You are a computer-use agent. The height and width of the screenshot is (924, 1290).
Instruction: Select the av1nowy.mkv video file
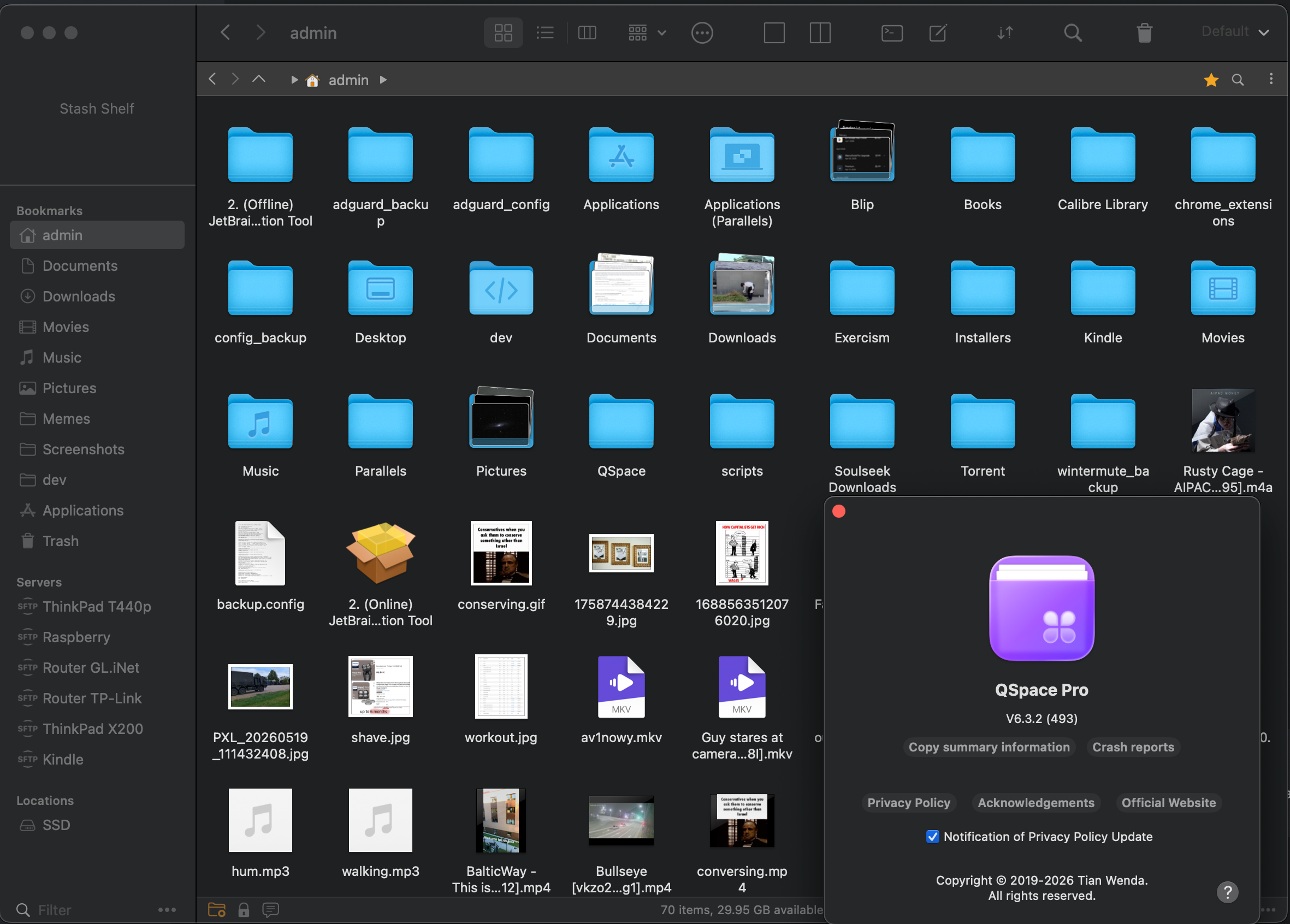pos(621,699)
